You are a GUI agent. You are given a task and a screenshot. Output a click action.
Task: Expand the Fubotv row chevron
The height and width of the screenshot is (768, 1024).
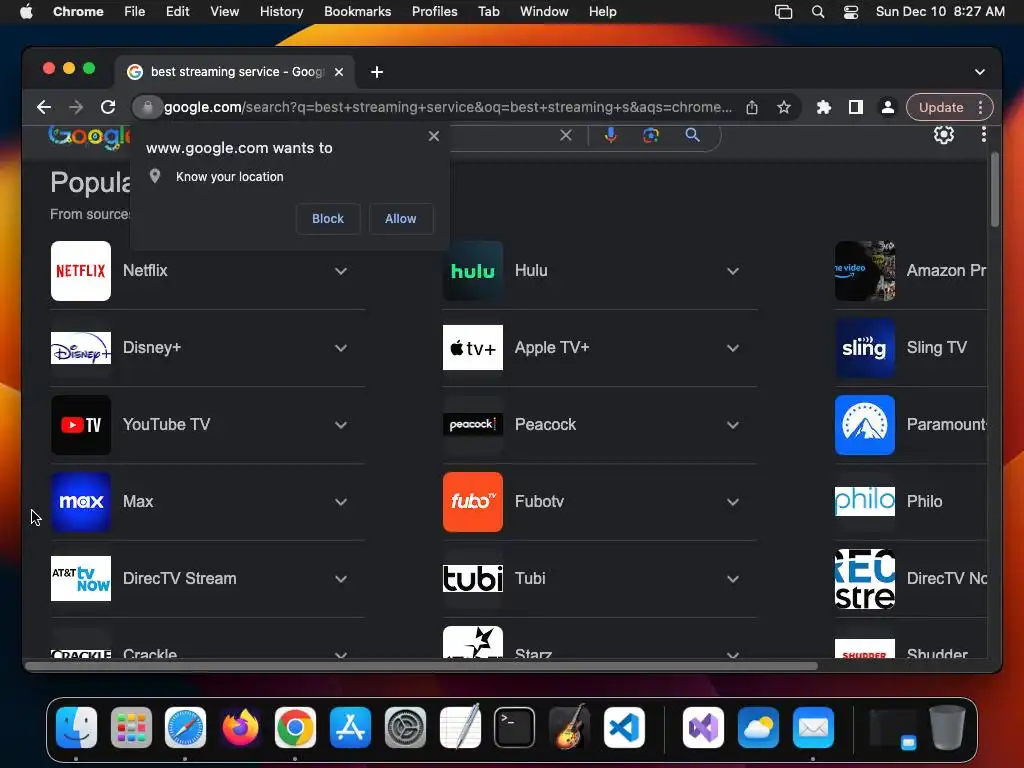(x=733, y=502)
